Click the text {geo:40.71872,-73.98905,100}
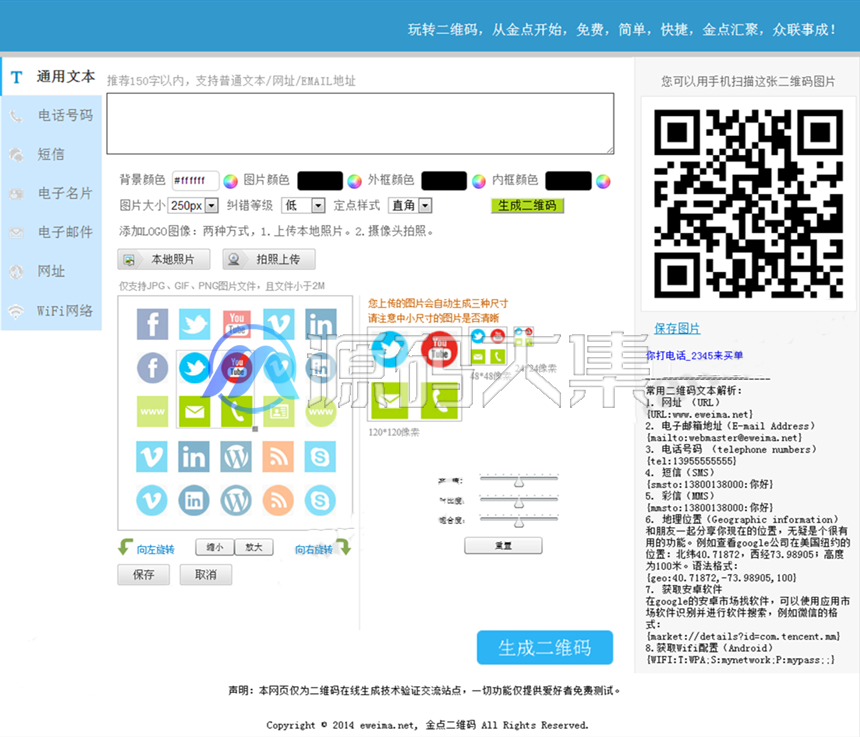The image size is (860, 737). [x=721, y=578]
